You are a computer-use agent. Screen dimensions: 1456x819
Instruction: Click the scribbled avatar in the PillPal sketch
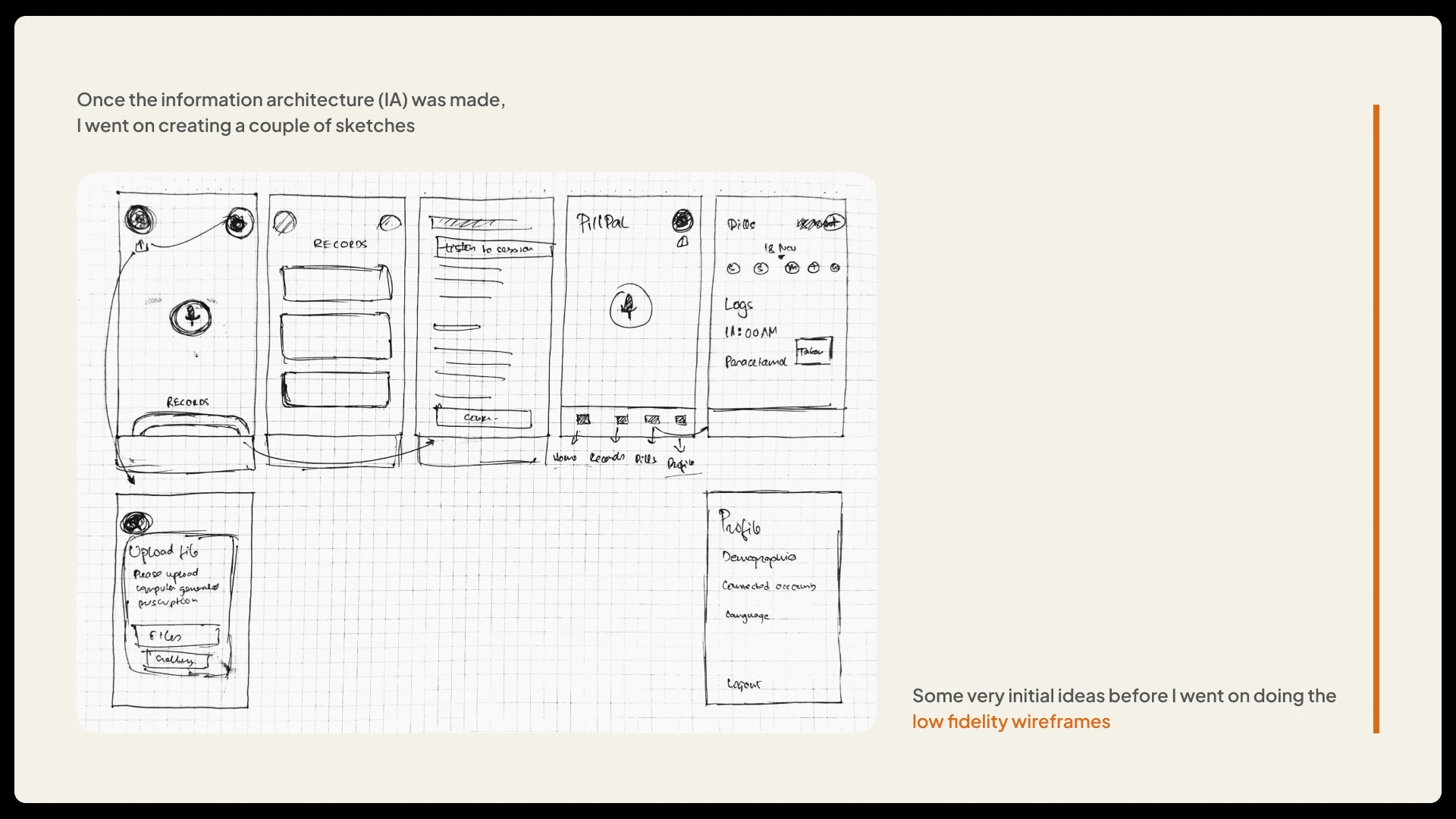click(x=682, y=221)
